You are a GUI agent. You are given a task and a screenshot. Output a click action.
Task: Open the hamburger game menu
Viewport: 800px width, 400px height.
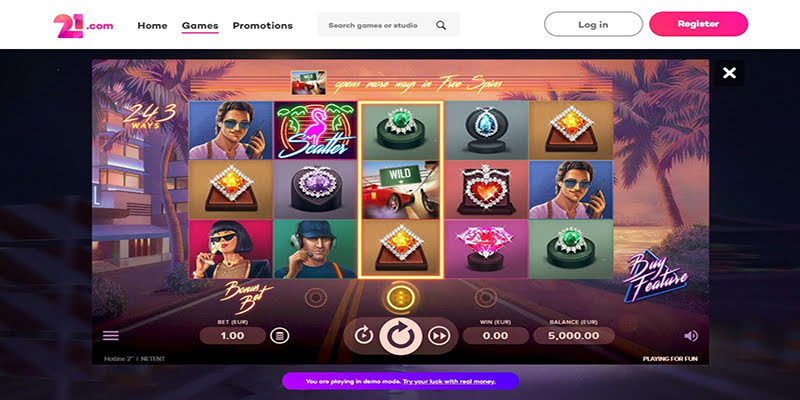111,335
